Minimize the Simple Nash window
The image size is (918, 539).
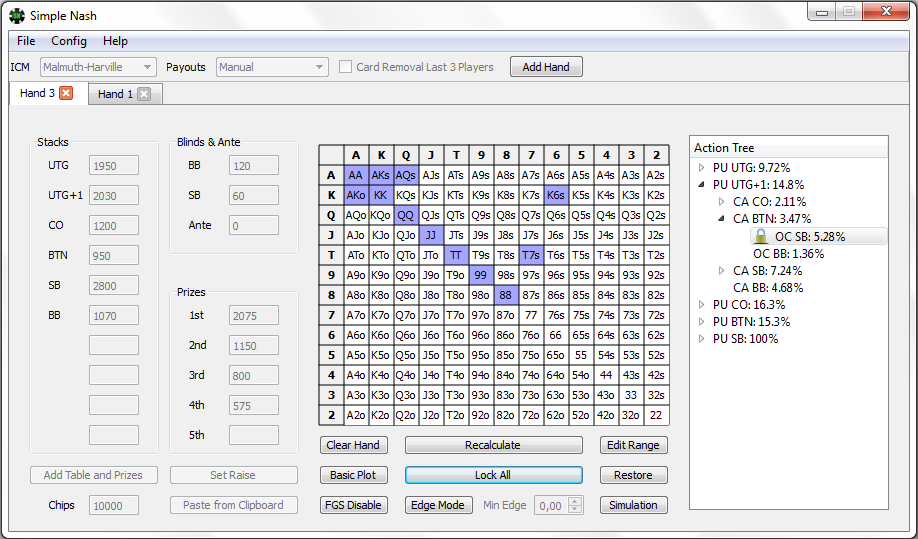pyautogui.click(x=821, y=12)
